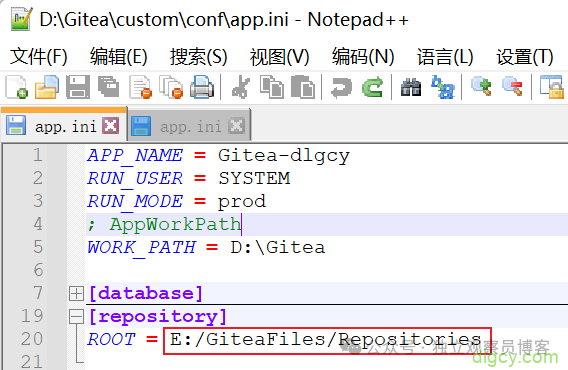This screenshot has width=568, height=370.
Task: Open the 文件(F) menu
Action: [x=38, y=57]
